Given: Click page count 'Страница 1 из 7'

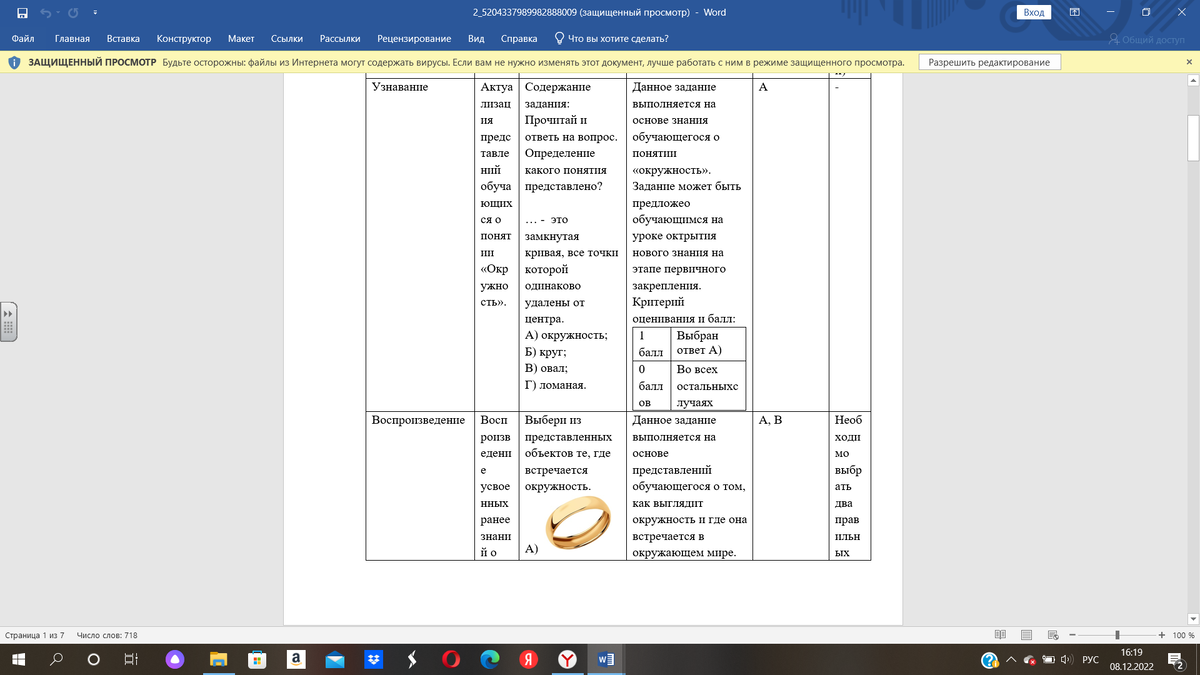Looking at the screenshot, I should point(35,635).
